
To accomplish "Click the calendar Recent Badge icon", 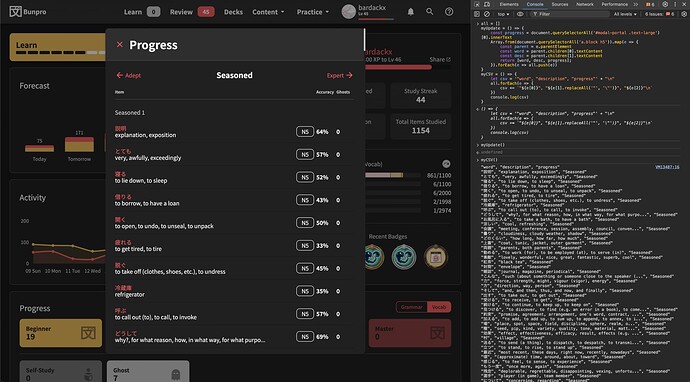I will (x=436, y=257).
